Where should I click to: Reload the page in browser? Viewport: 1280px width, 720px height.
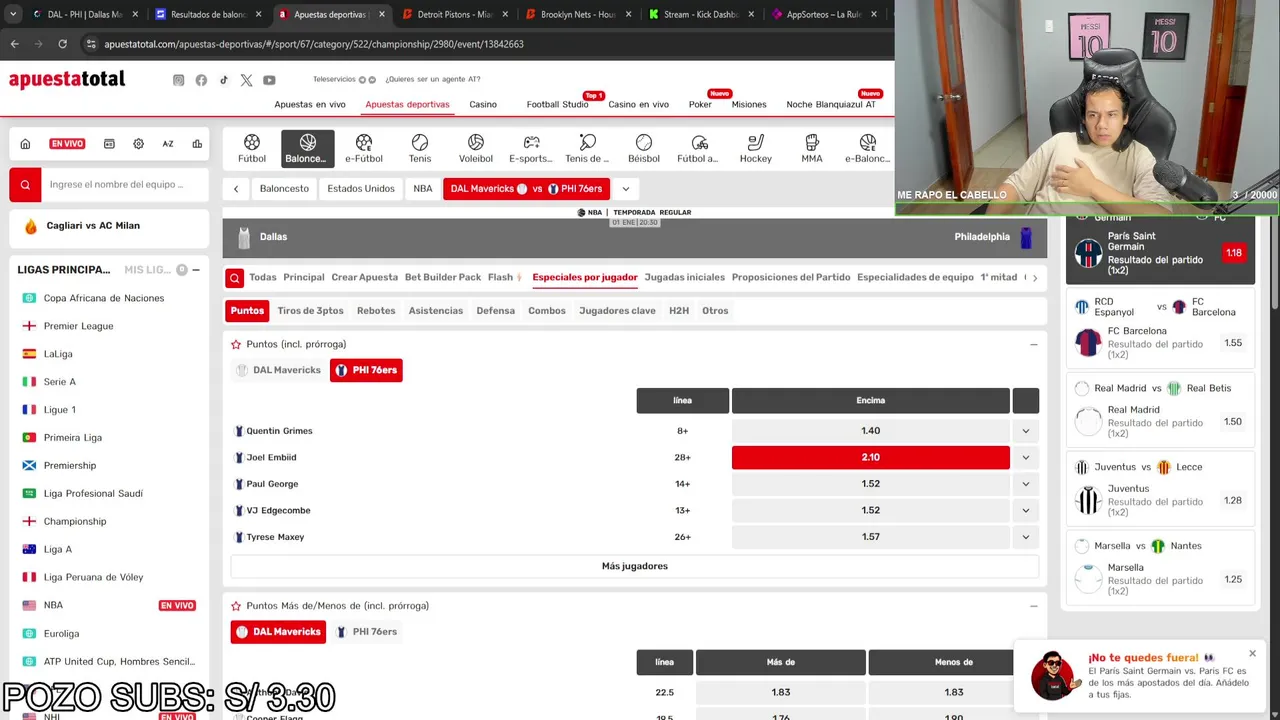(62, 44)
